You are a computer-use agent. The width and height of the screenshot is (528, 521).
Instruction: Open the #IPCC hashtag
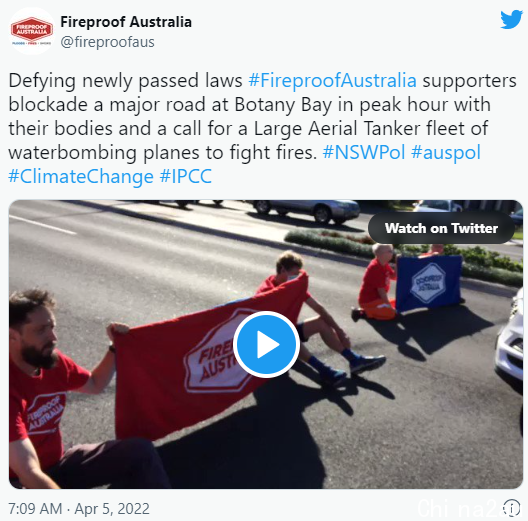186,176
